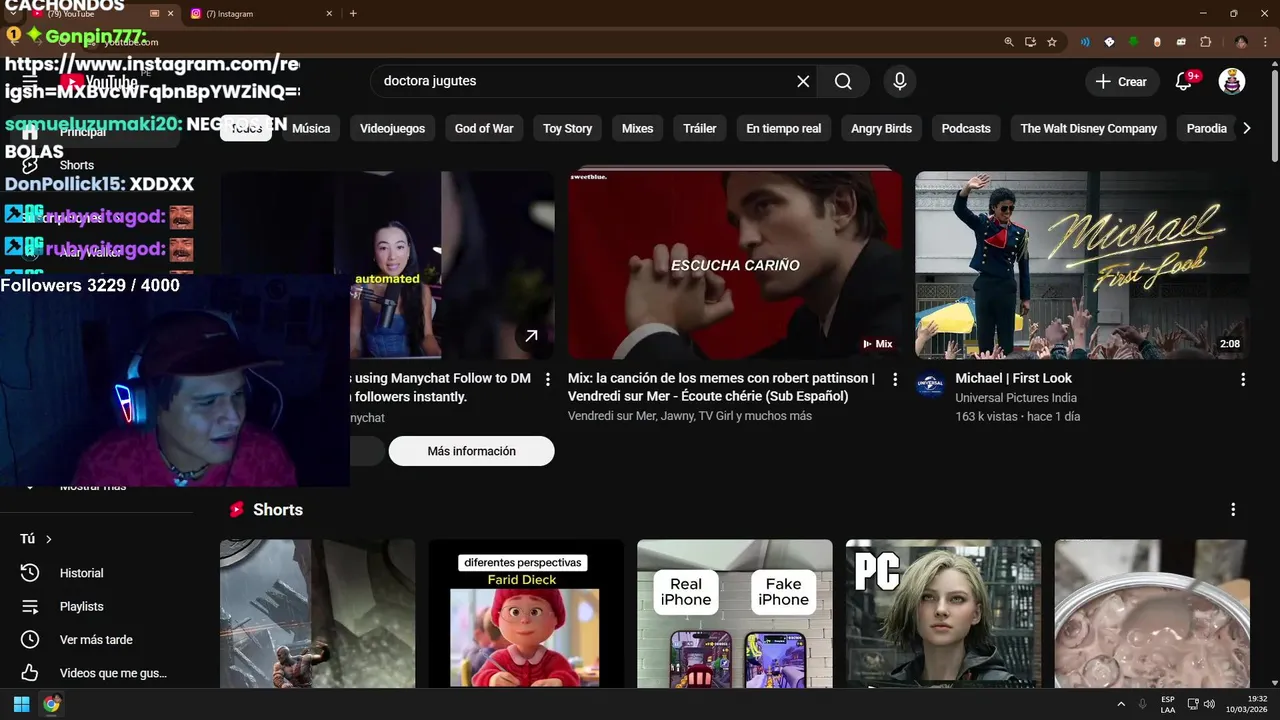Install the app via the address bar screen icon
1280x720 pixels.
click(1030, 42)
